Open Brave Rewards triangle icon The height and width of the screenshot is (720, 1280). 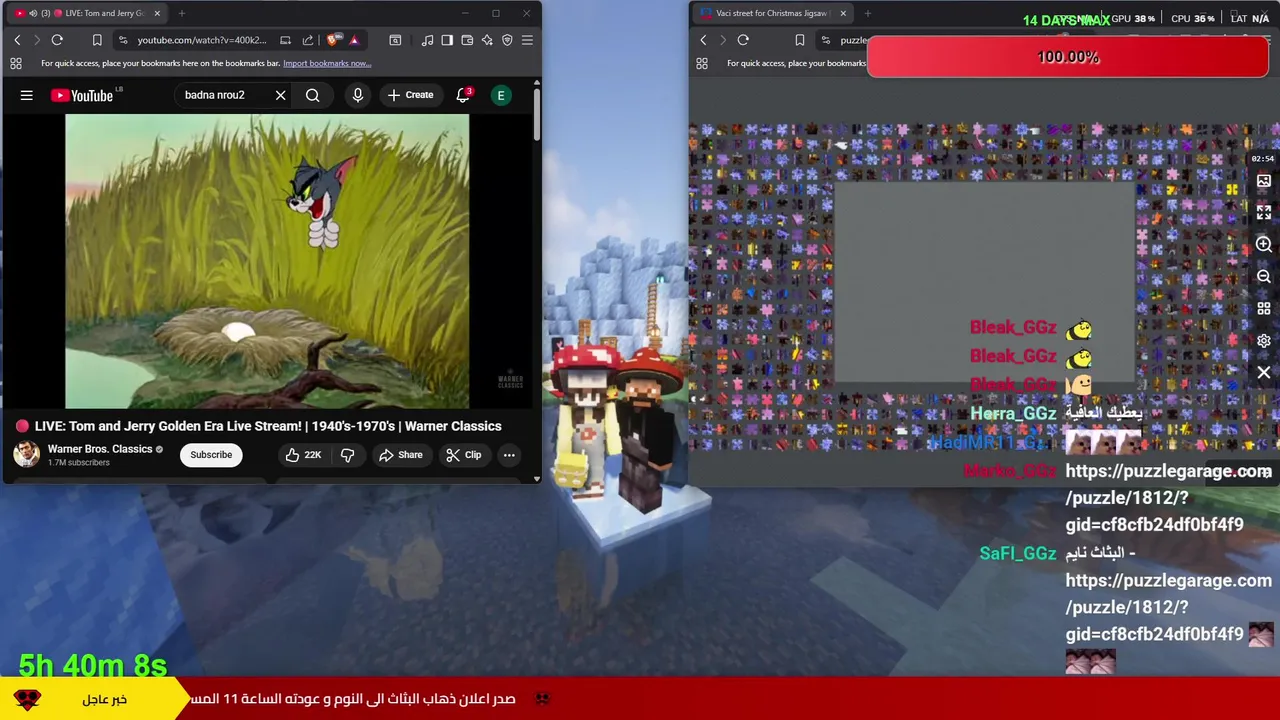point(354,40)
